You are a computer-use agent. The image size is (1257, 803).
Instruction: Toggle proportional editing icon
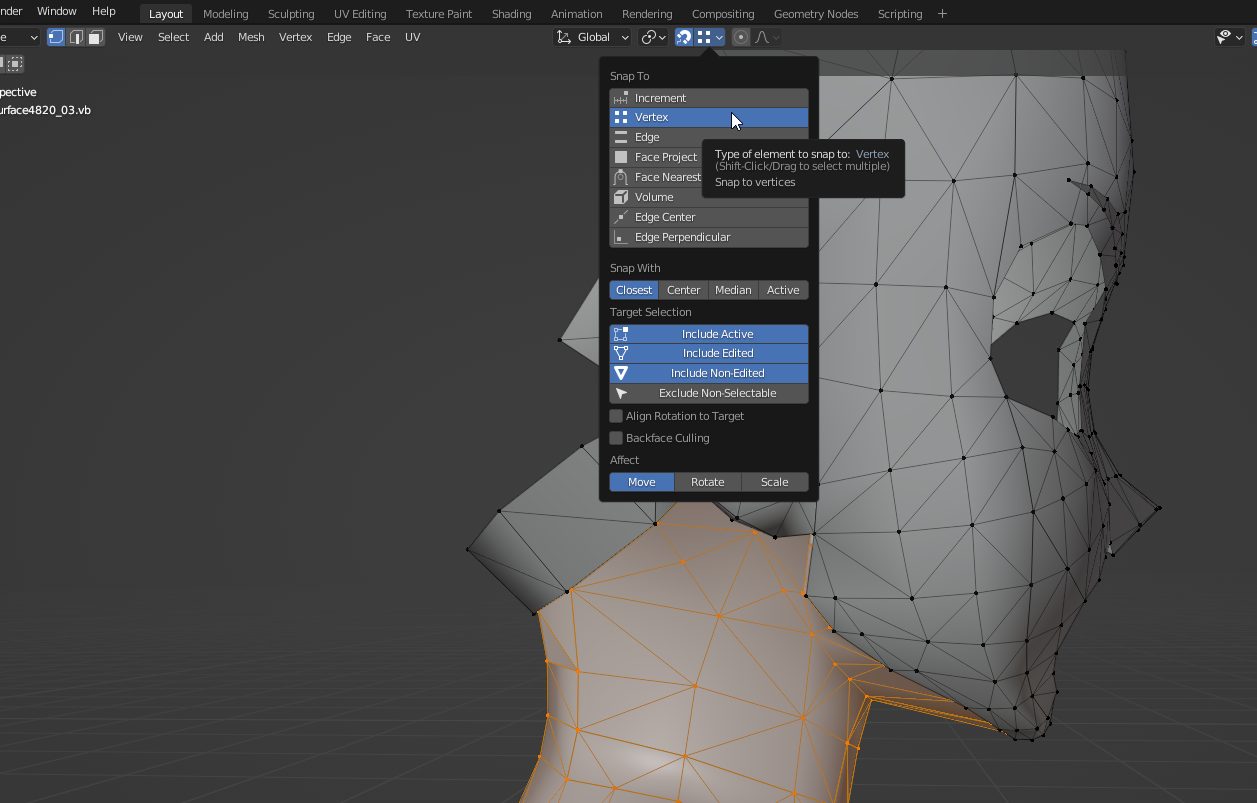click(x=741, y=37)
